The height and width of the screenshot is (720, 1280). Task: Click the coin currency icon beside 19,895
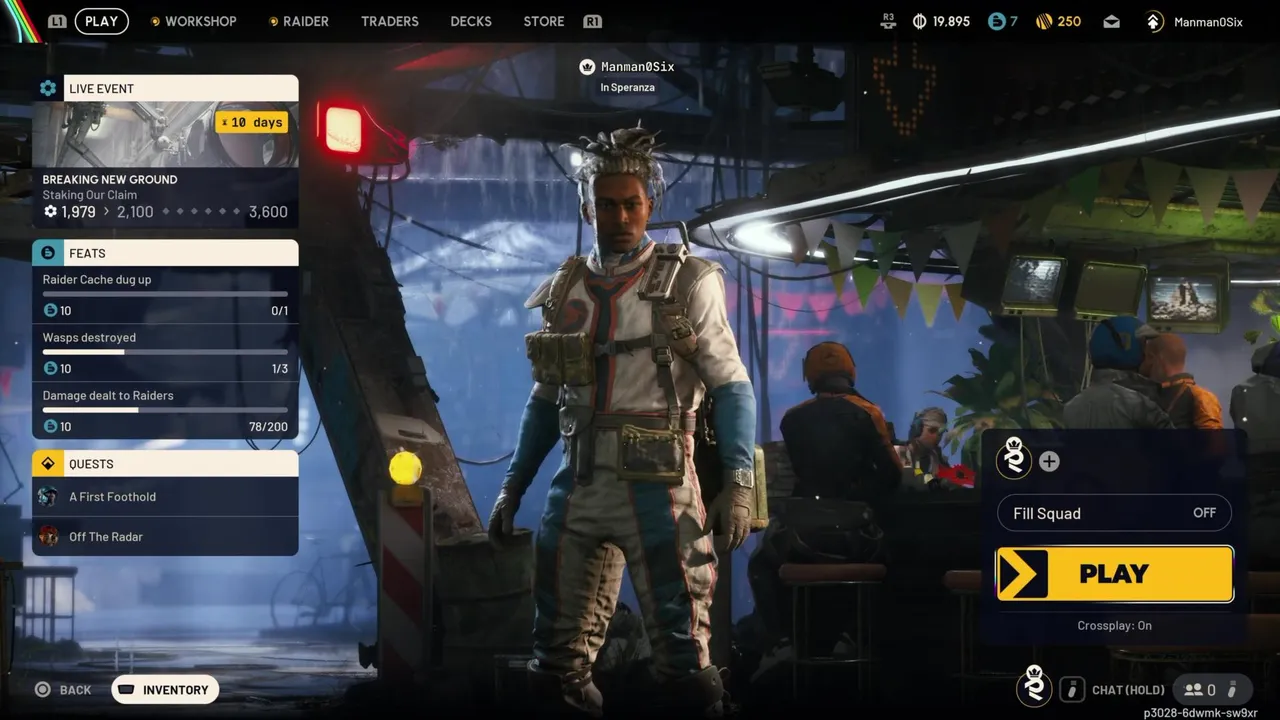tap(919, 21)
